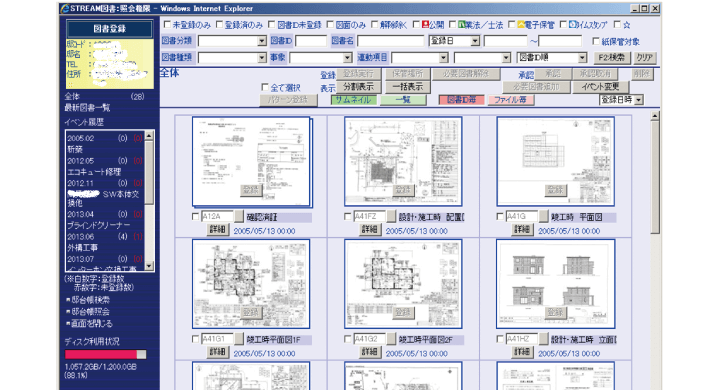The height and width of the screenshot is (390, 720).
Task: Click the Internet Explorer icon in title bar
Action: coord(65,8)
